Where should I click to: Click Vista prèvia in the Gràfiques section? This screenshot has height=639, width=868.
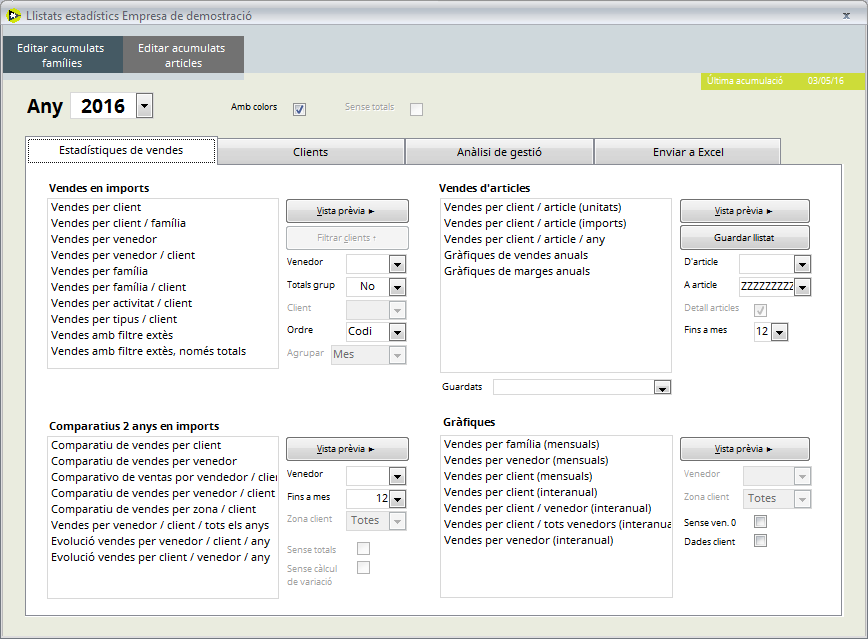point(745,449)
